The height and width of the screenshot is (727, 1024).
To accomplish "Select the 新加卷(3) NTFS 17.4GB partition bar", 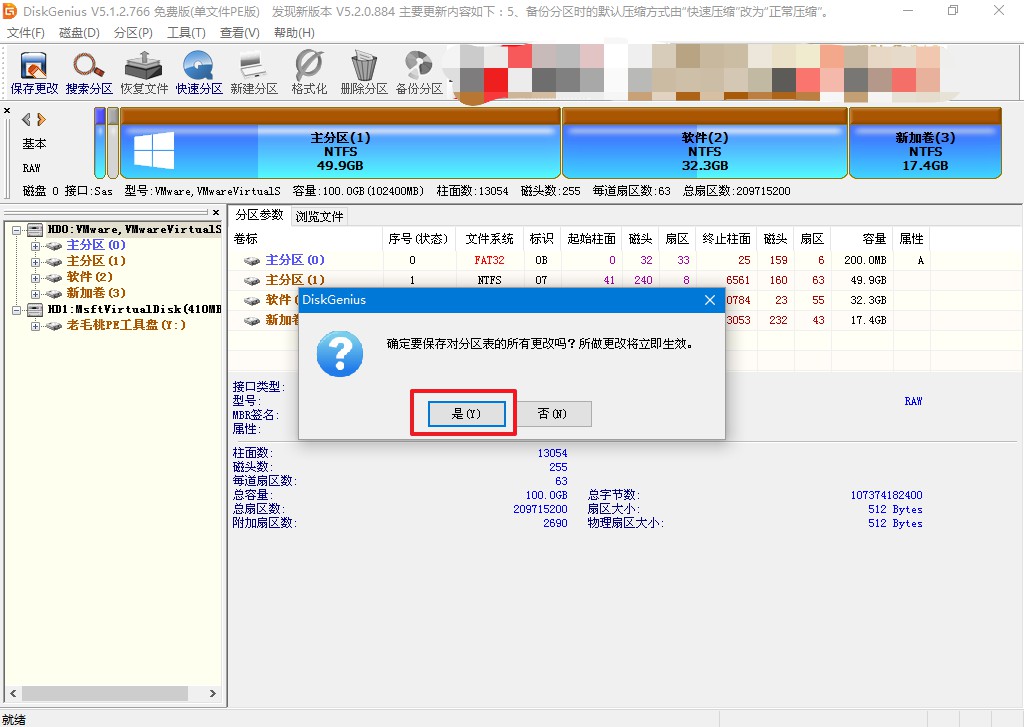I will pos(925,143).
